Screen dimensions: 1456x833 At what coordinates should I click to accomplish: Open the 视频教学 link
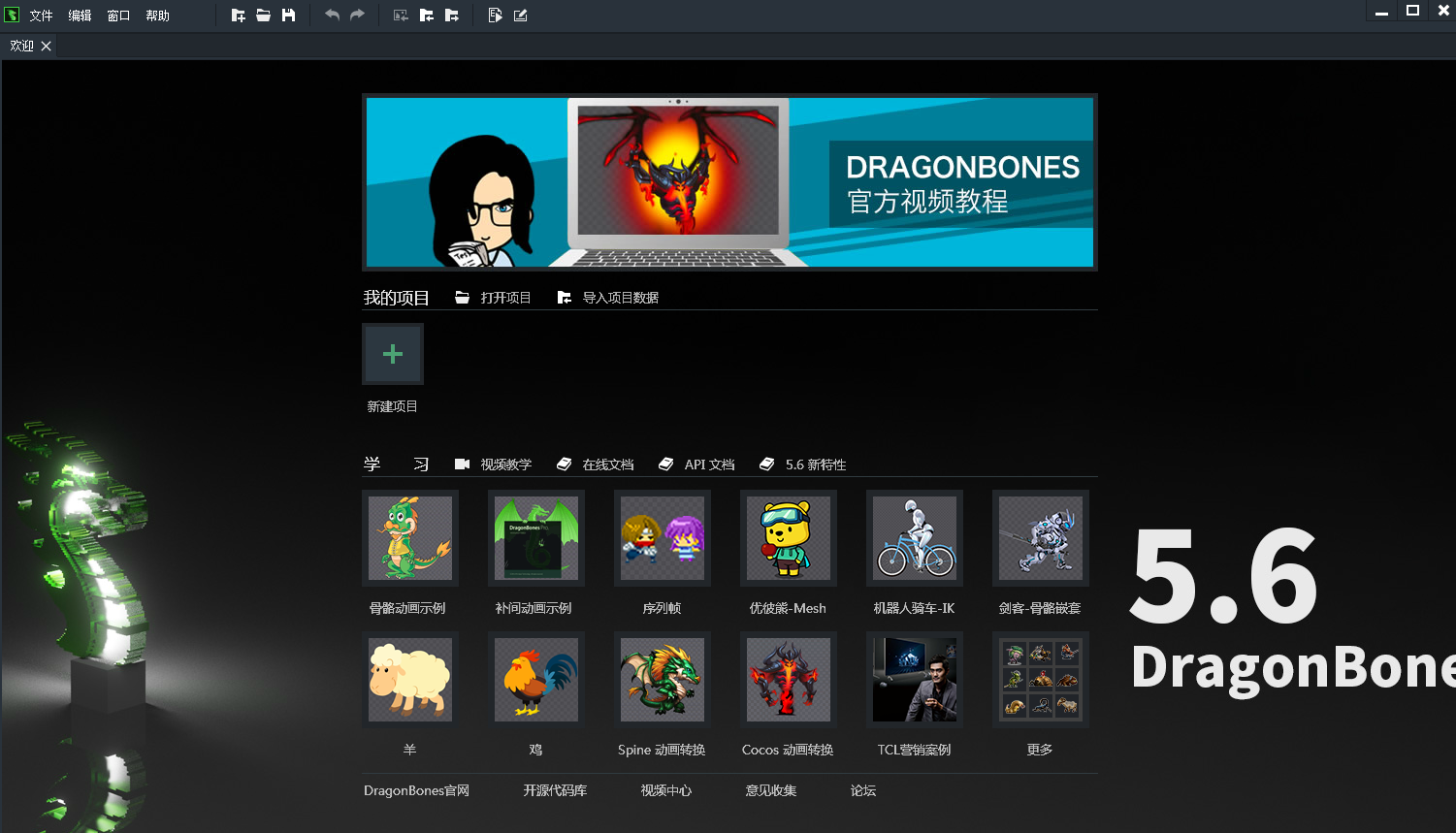[x=506, y=465]
